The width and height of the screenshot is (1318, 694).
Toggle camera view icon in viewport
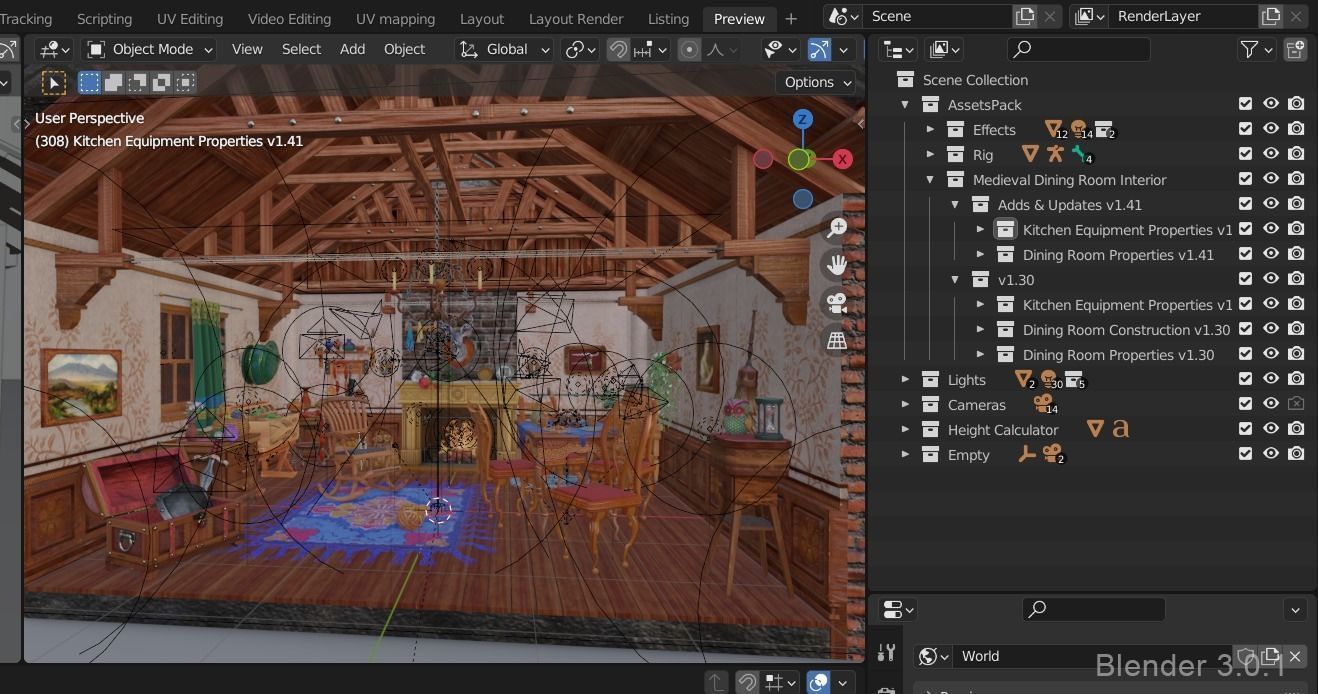(836, 303)
